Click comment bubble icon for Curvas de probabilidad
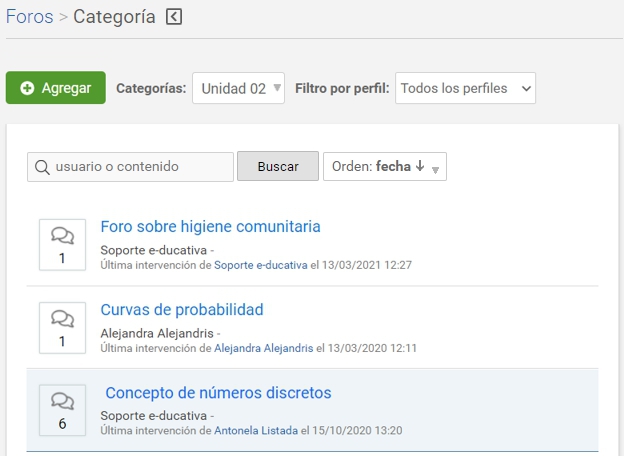The height and width of the screenshot is (456, 624). pos(62,318)
